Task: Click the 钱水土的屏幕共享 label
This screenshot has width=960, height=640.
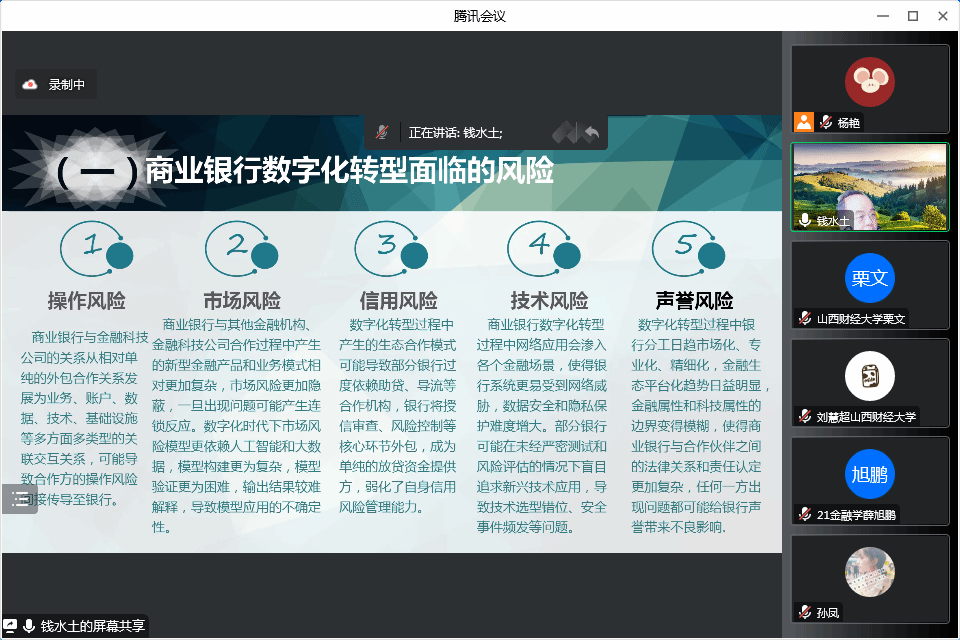Action: point(93,626)
